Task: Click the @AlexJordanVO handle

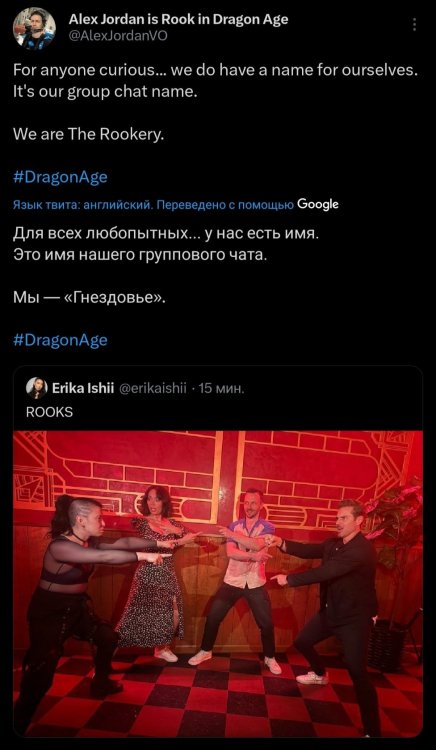Action: pyautogui.click(x=118, y=36)
